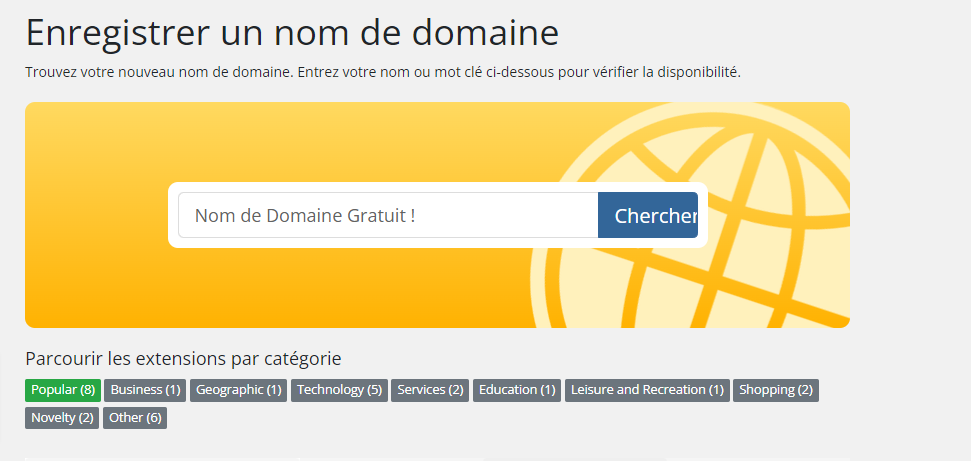Click the 'Enregistrer un nom de domaine' heading

[292, 32]
